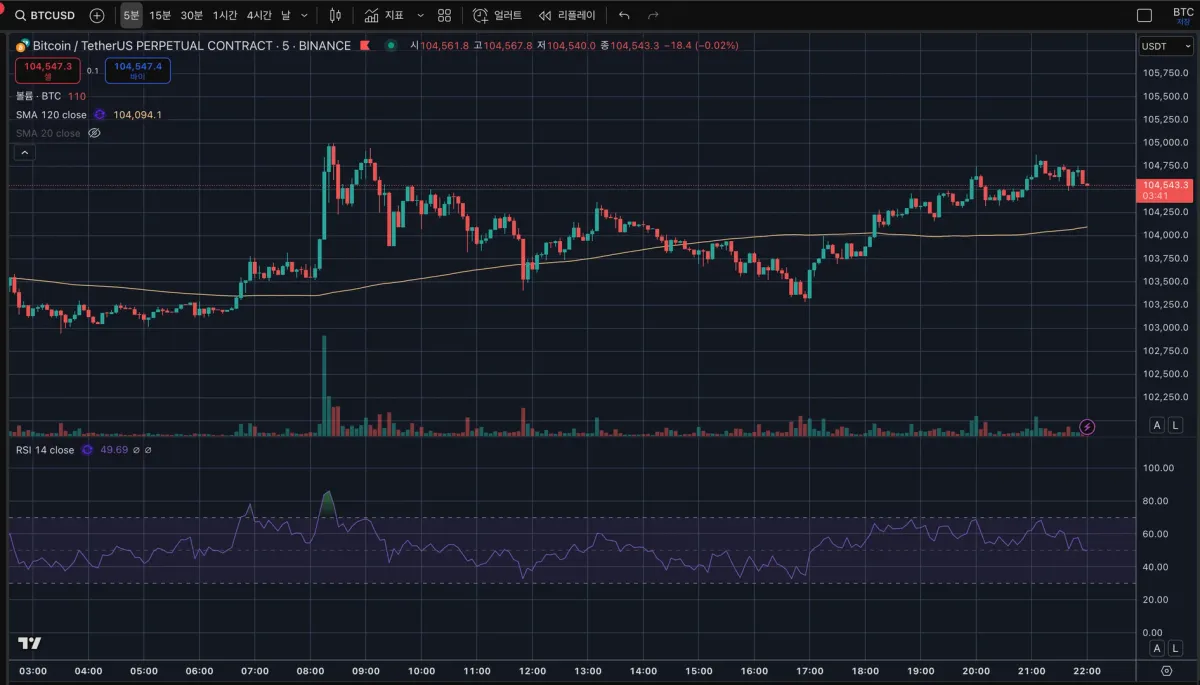Image resolution: width=1200 pixels, height=685 pixels.
Task: Click the blue 104,547.4 buy button
Action: tap(138, 70)
